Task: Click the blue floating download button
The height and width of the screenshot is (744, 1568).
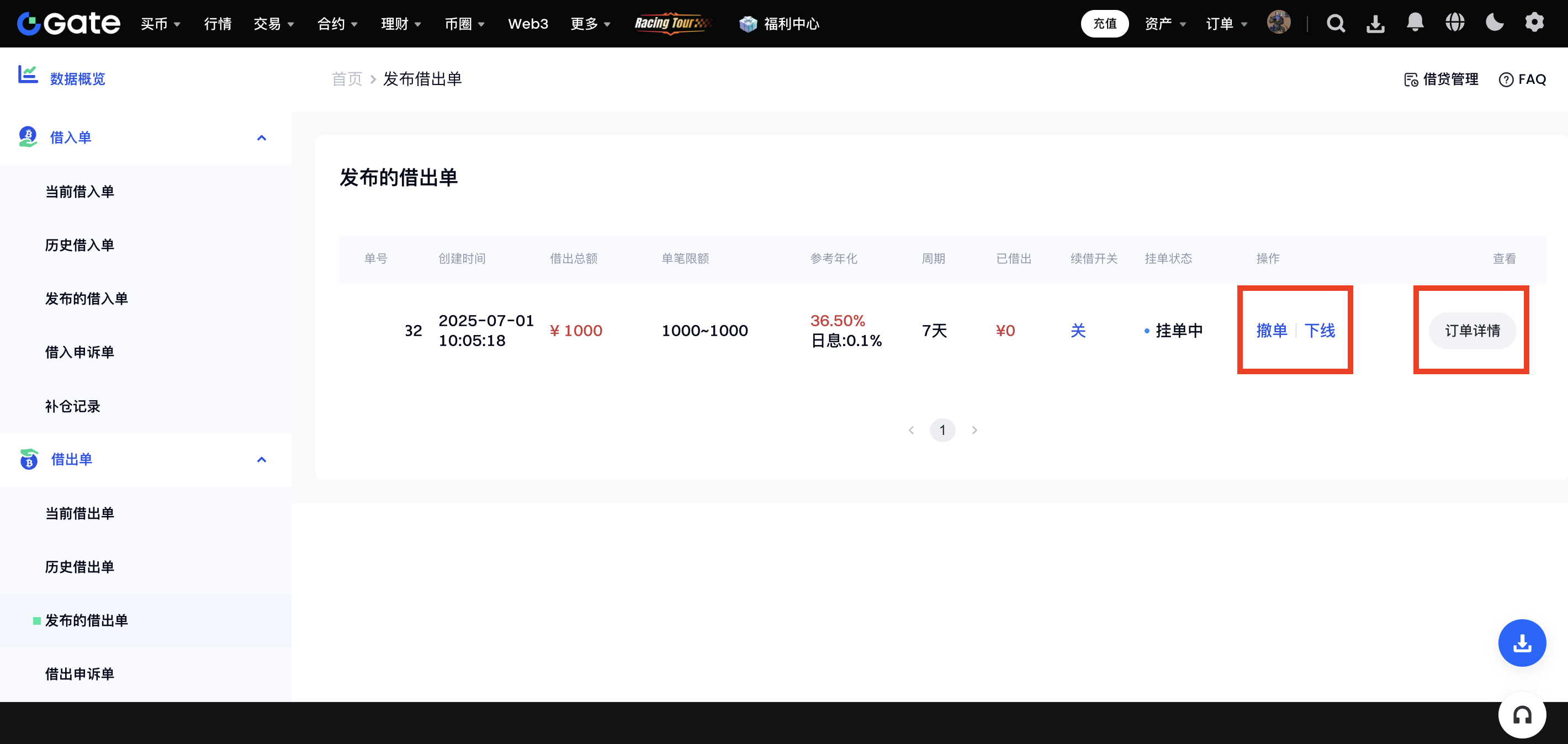Action: [1522, 643]
